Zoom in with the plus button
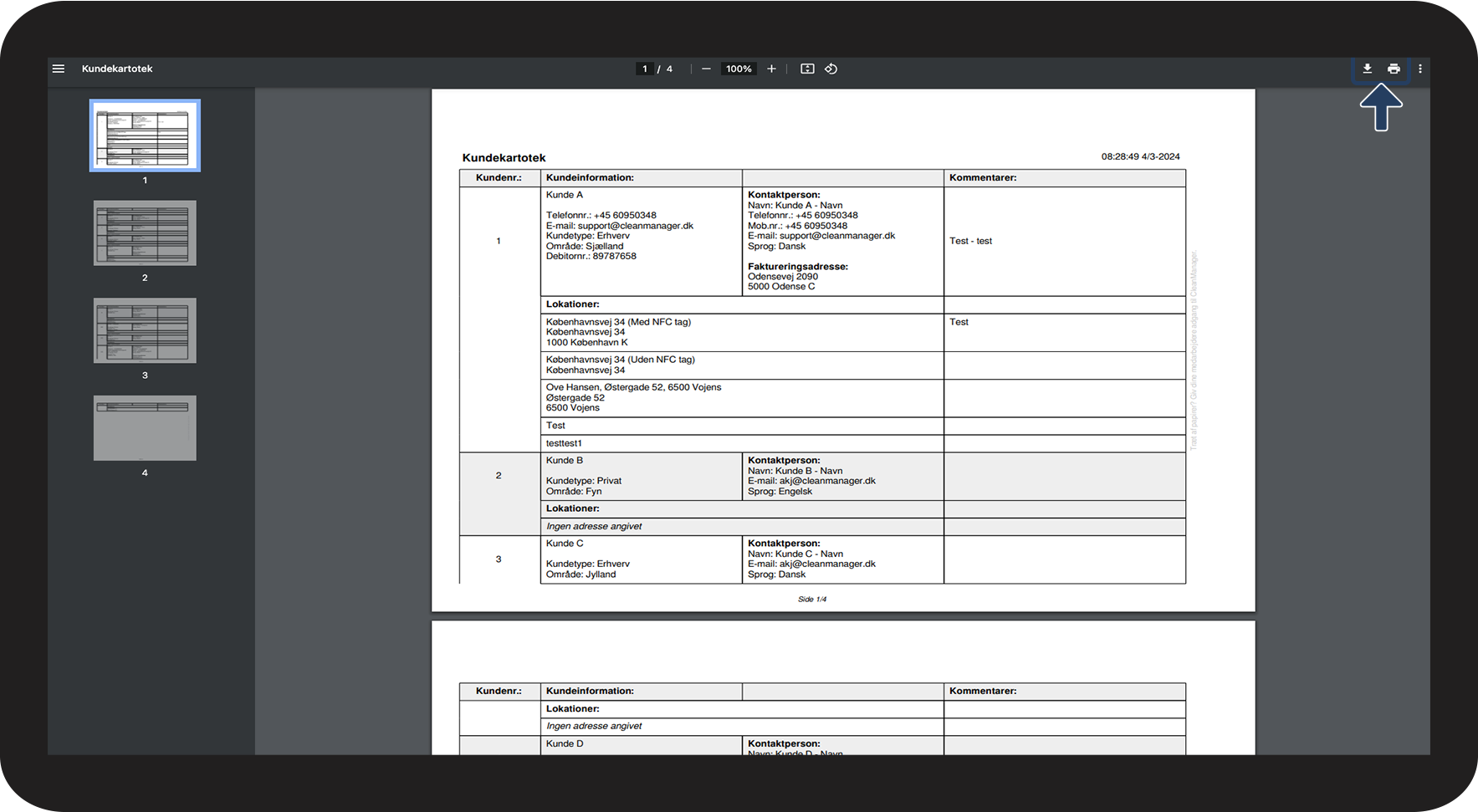The height and width of the screenshot is (812, 1478). click(771, 69)
